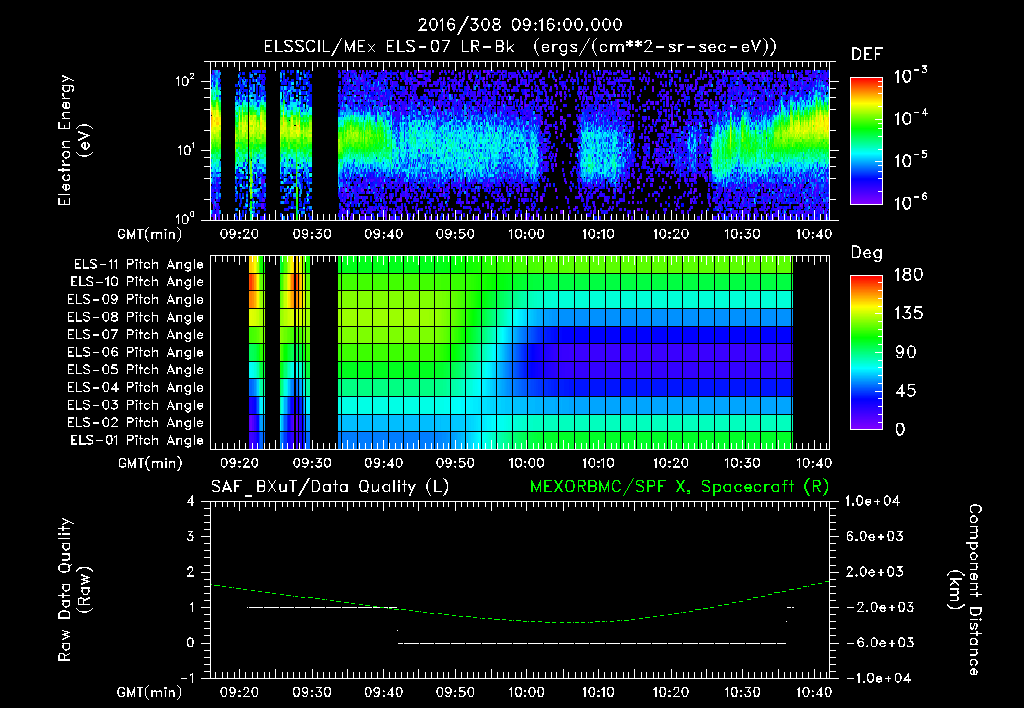
Task: Click 'GMT(min)' label under top panel
Action: (x=150, y=234)
